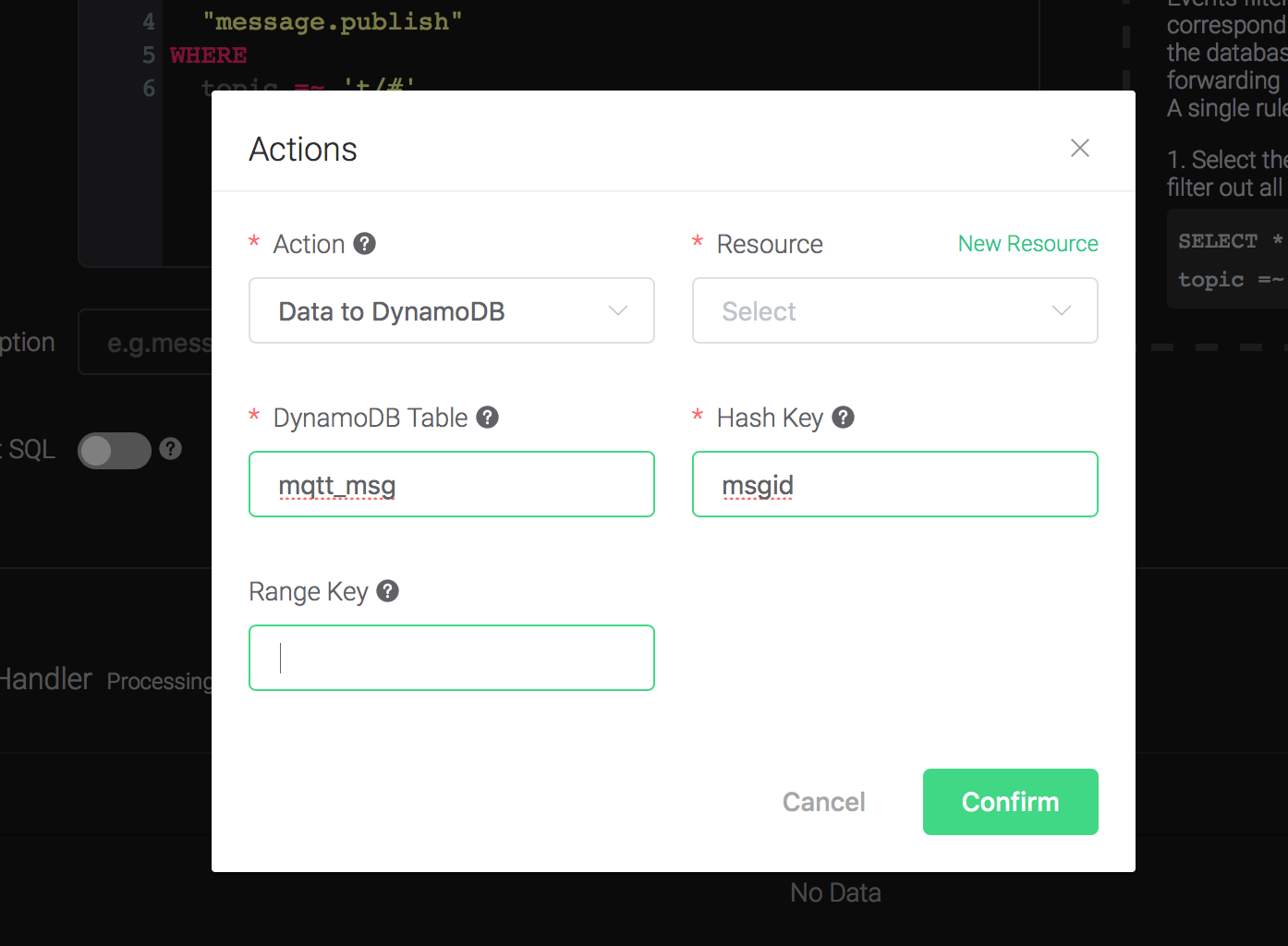Click the help icon beside the SQL toggle
This screenshot has width=1288, height=946.
coord(170,449)
